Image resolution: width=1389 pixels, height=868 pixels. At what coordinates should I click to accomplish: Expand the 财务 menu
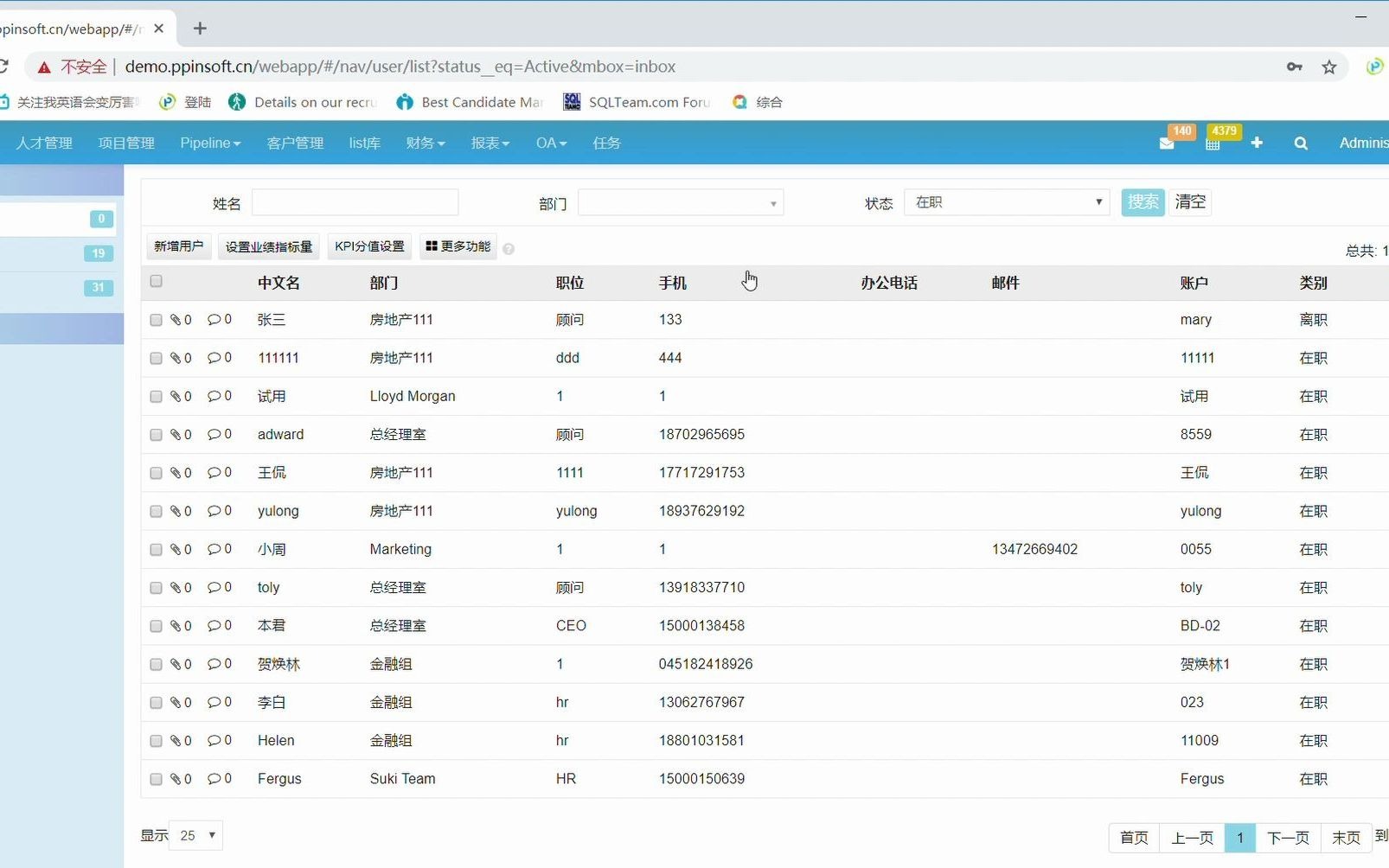426,143
